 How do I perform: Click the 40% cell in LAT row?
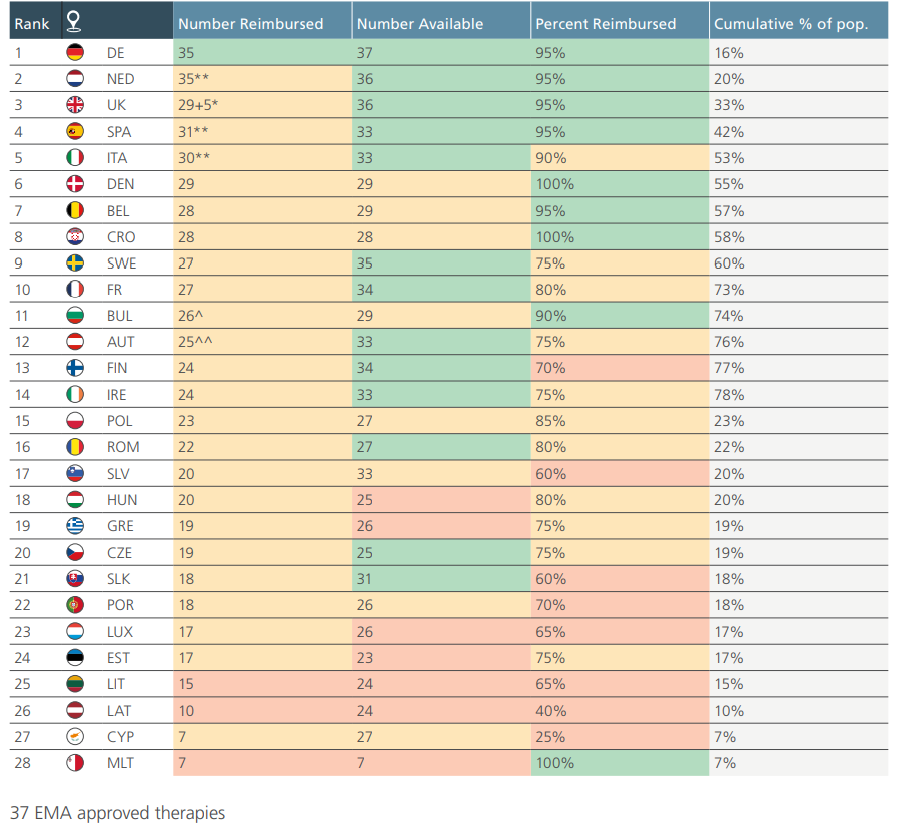pos(620,711)
